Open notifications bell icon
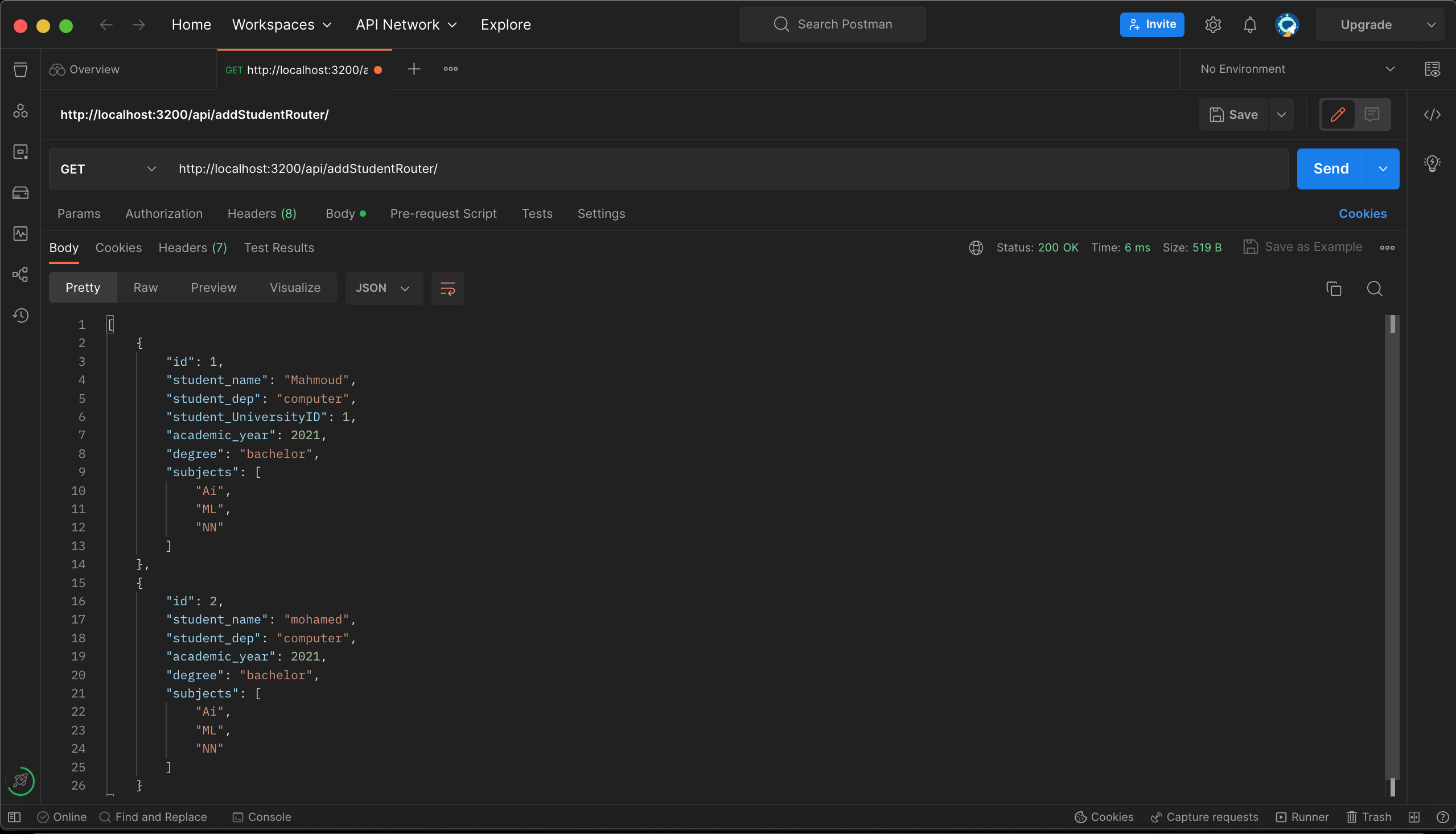 [x=1250, y=24]
